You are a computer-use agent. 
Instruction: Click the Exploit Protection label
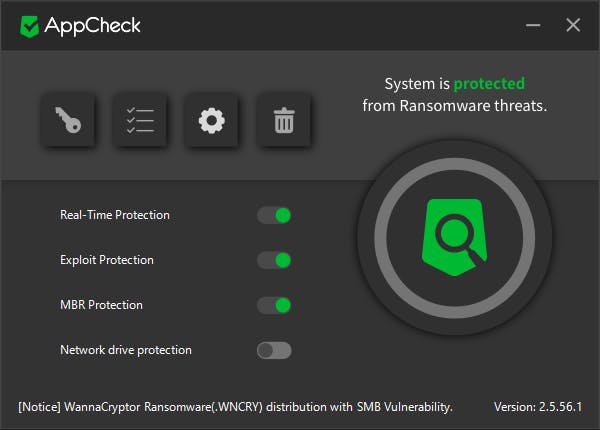point(107,260)
